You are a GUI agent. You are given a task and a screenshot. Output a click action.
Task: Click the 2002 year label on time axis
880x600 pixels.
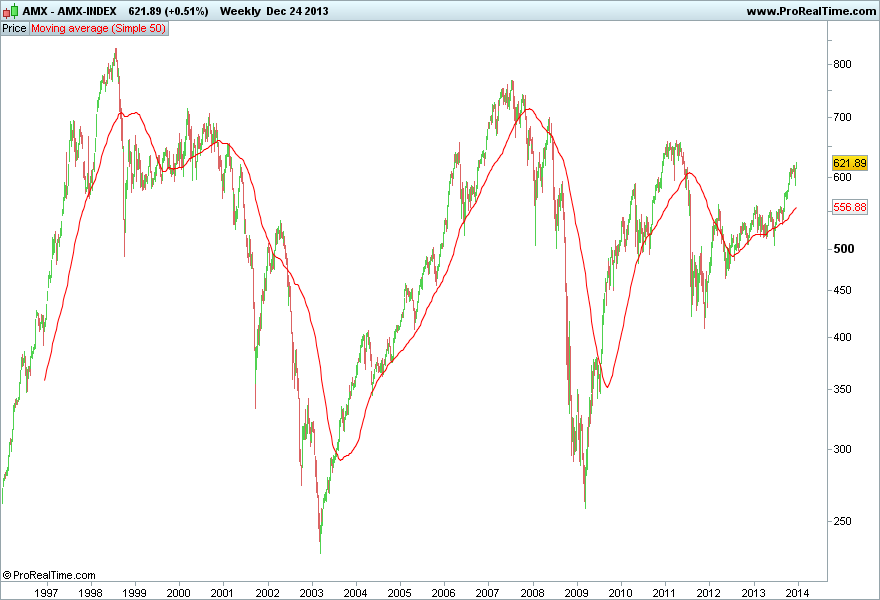point(267,593)
